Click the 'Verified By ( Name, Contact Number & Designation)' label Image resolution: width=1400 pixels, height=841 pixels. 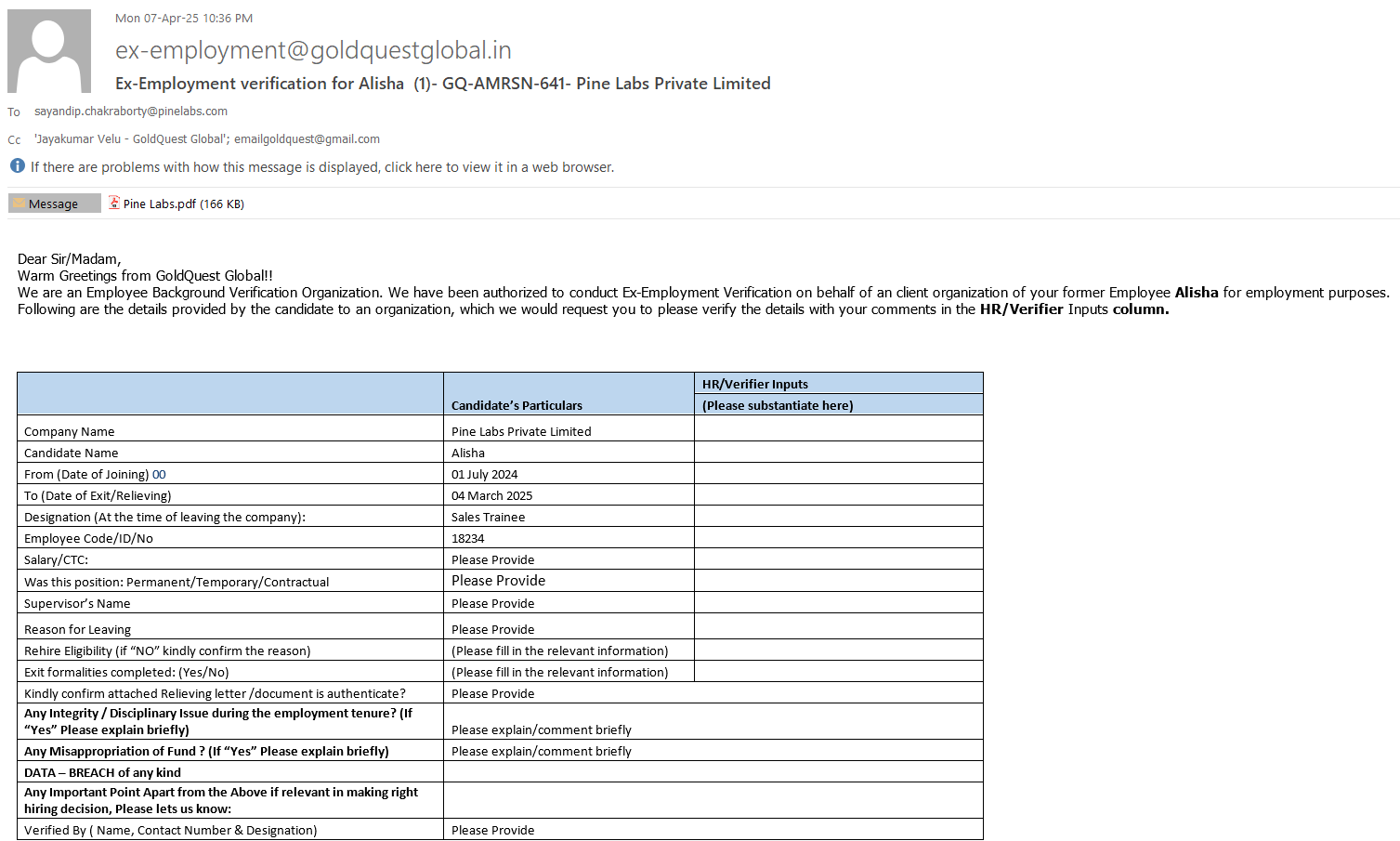171,830
